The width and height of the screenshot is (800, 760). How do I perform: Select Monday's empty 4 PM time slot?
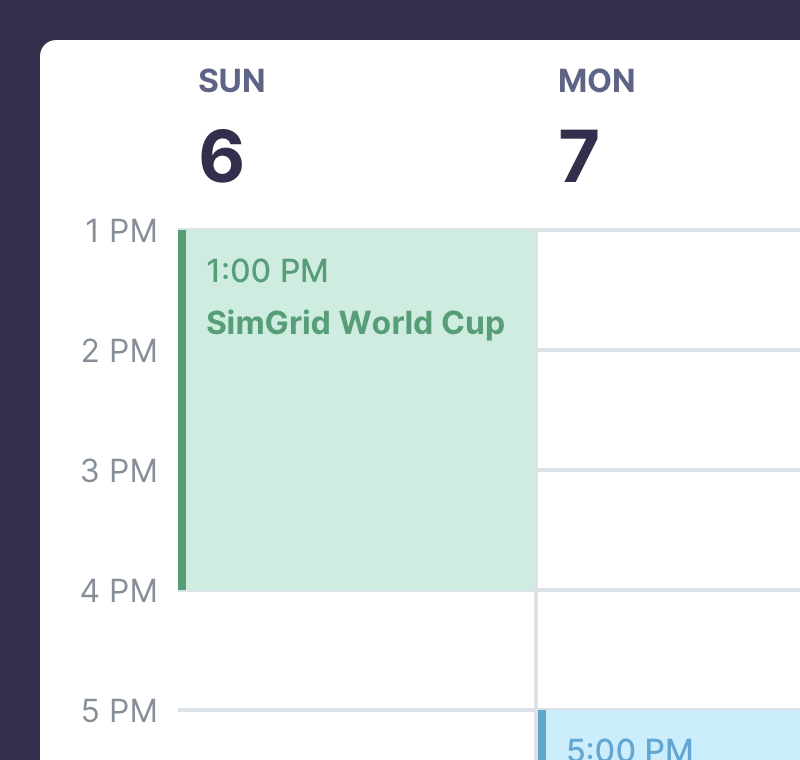670,650
